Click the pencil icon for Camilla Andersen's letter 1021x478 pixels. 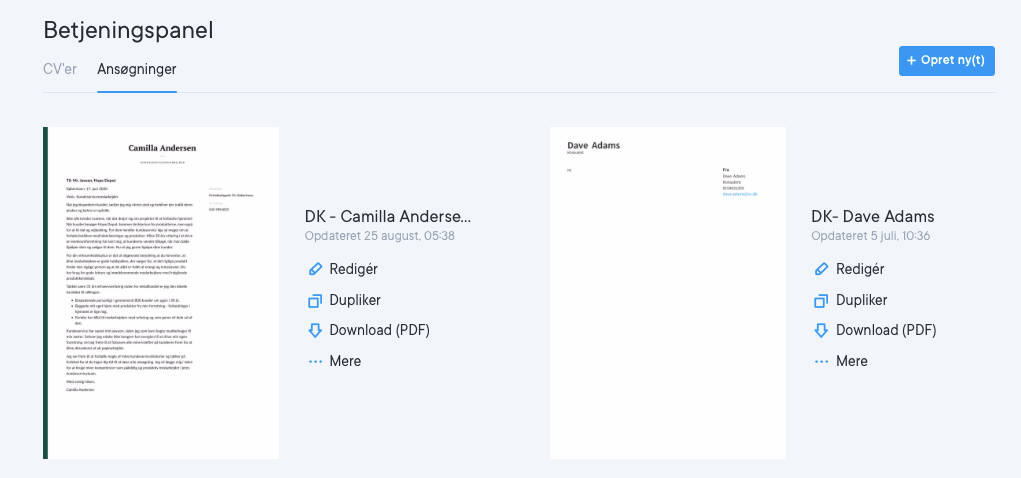[315, 269]
